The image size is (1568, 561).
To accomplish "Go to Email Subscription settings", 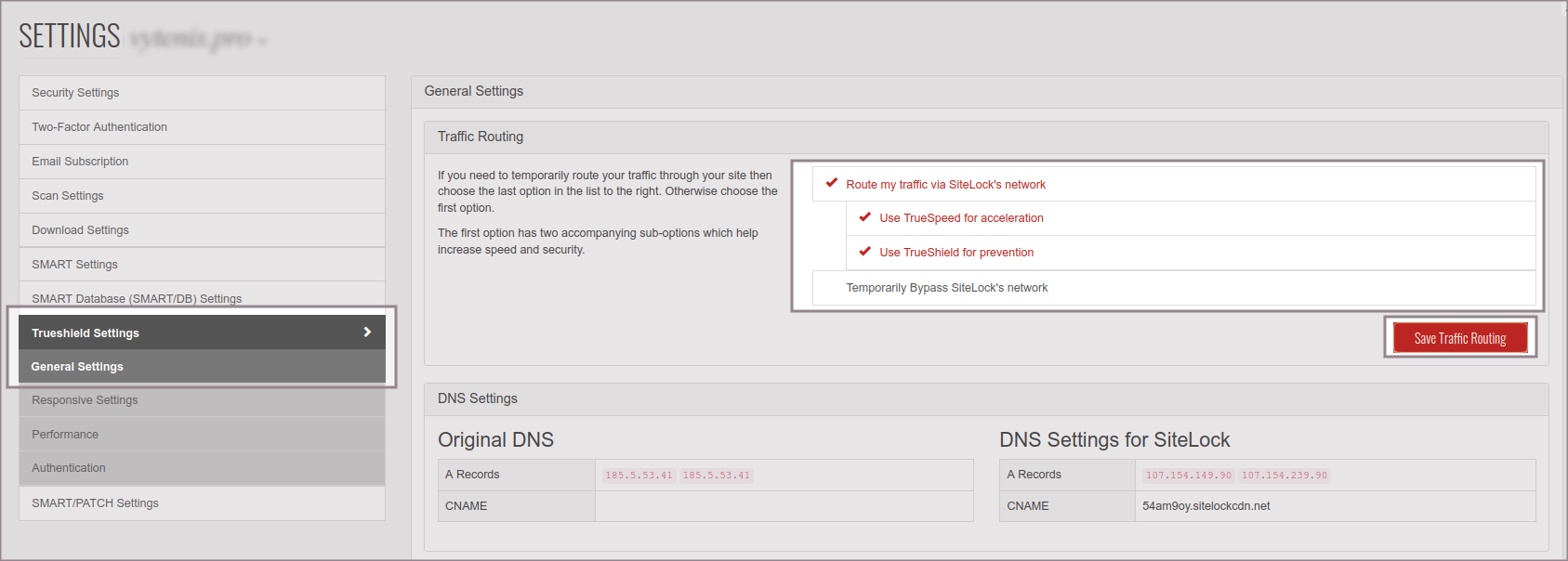I will click(x=80, y=162).
